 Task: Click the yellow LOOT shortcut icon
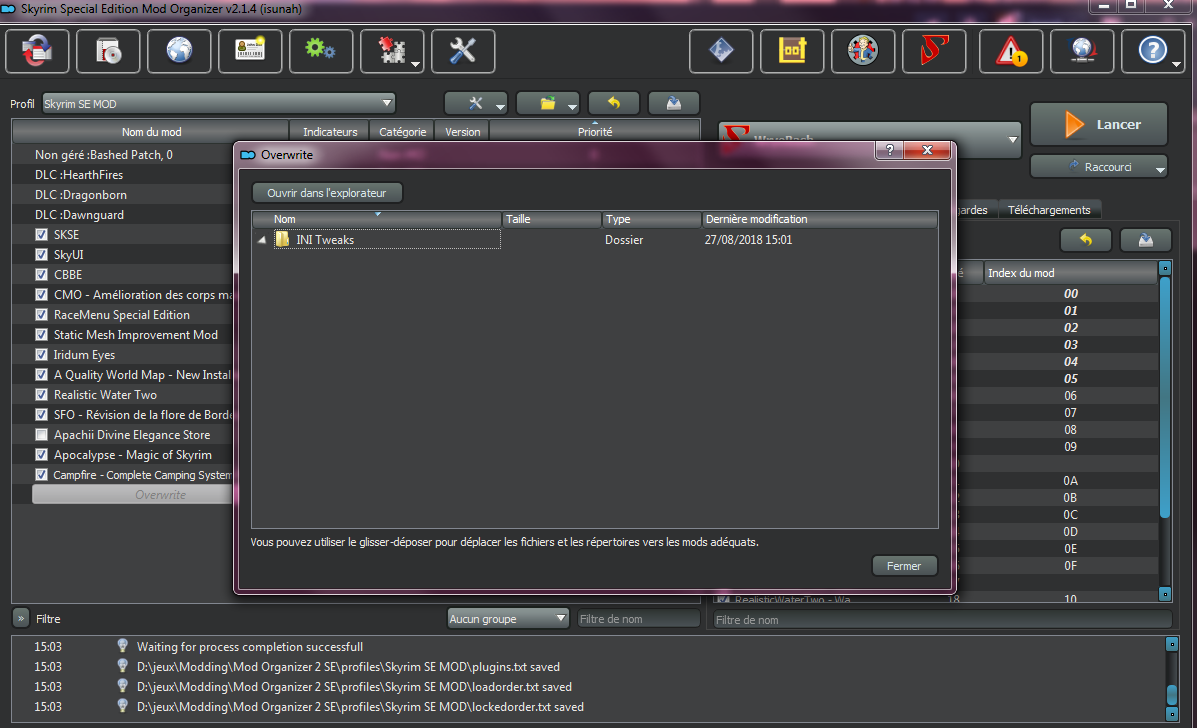[792, 51]
